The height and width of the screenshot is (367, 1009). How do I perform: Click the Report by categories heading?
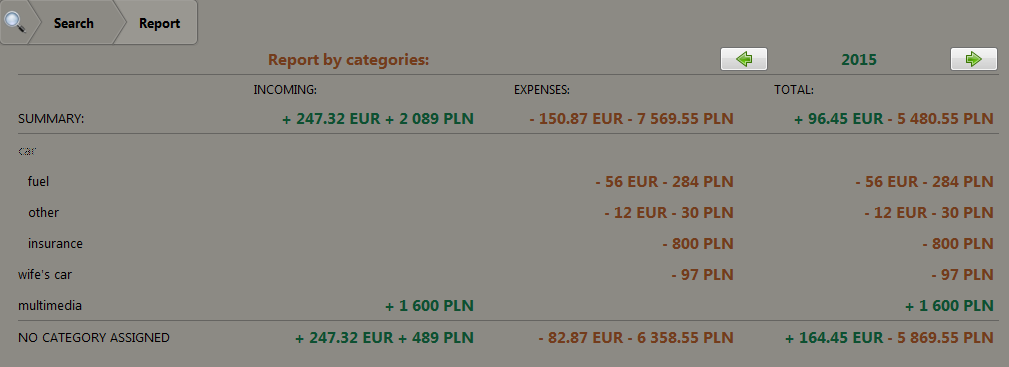[x=348, y=59]
